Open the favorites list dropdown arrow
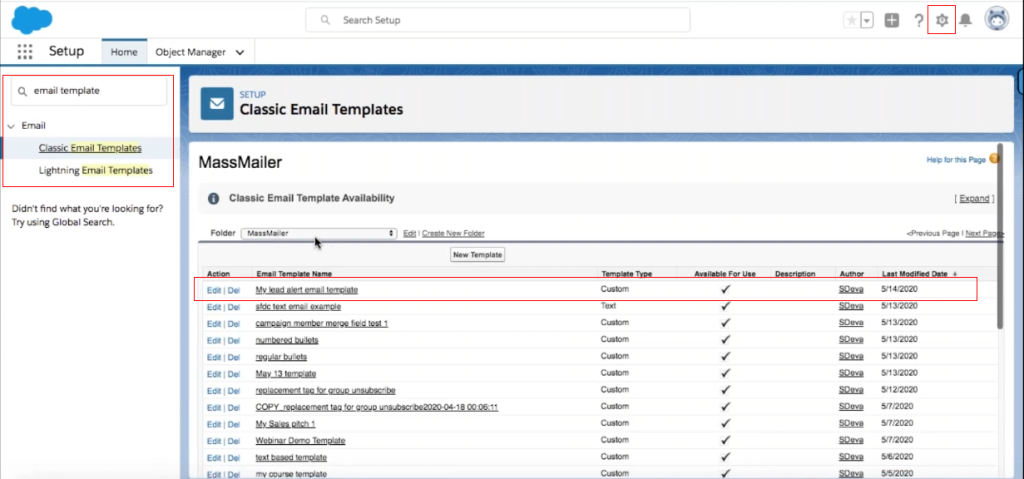The width and height of the screenshot is (1024, 479). coord(867,20)
